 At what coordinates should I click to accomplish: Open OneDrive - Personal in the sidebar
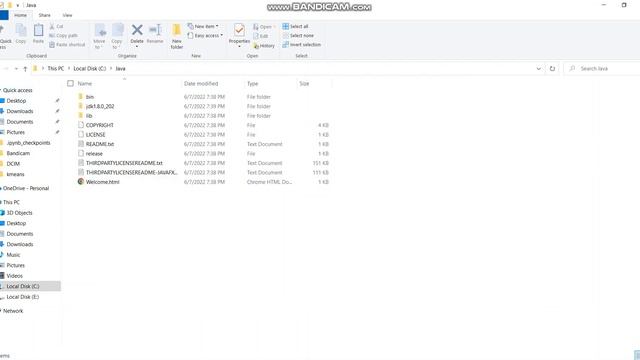point(26,188)
